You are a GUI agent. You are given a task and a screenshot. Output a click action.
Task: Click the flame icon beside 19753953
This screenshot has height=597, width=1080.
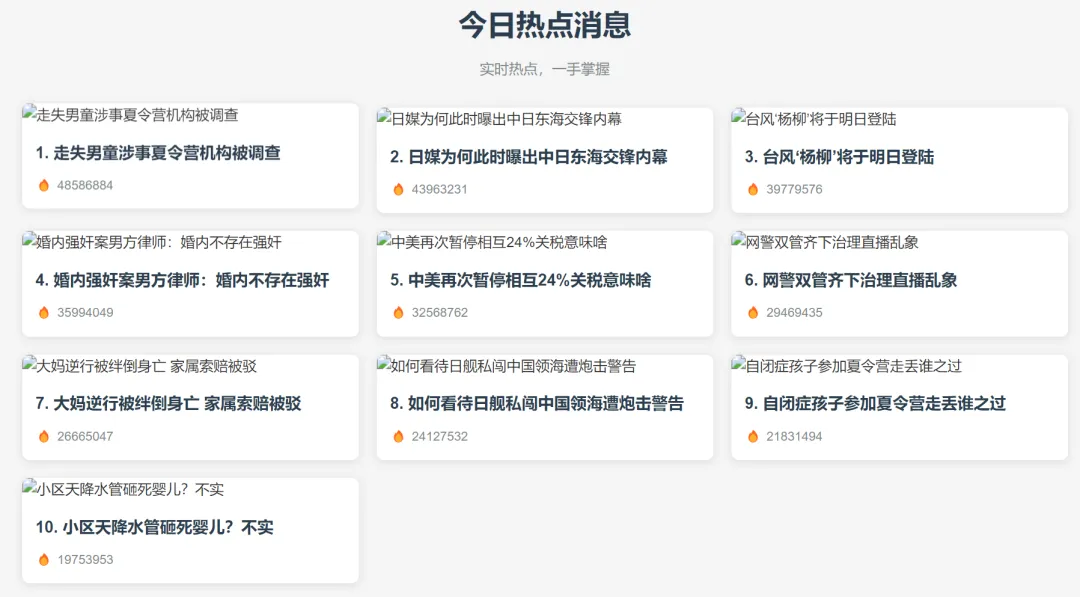pos(44,560)
